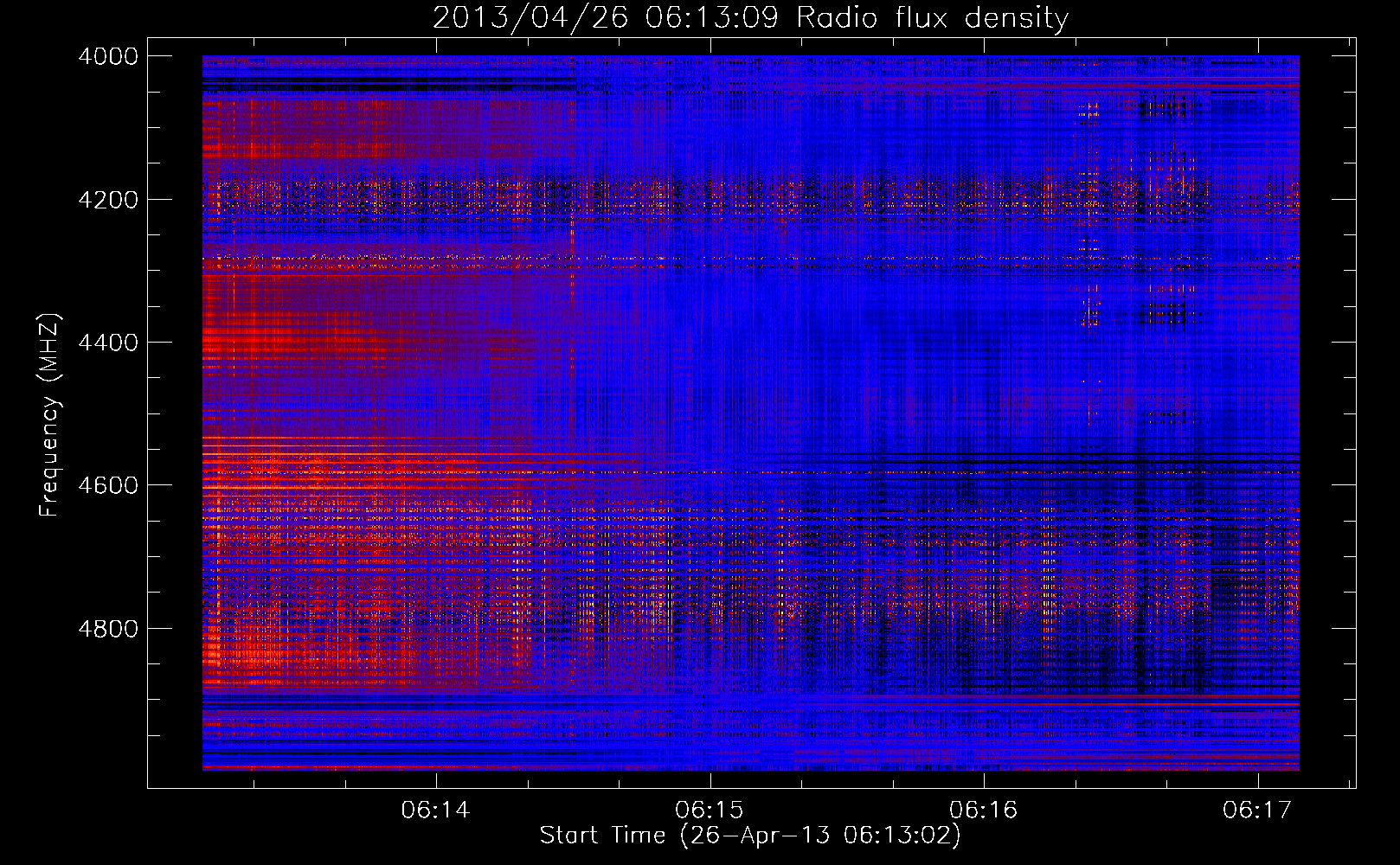Viewport: 1400px width, 865px height.
Task: Click the 4600 frequency tick label
Action: pos(108,485)
